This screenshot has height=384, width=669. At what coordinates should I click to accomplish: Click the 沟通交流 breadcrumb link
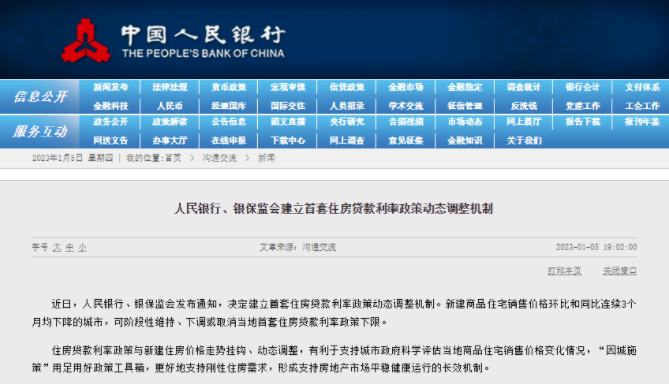coord(219,158)
